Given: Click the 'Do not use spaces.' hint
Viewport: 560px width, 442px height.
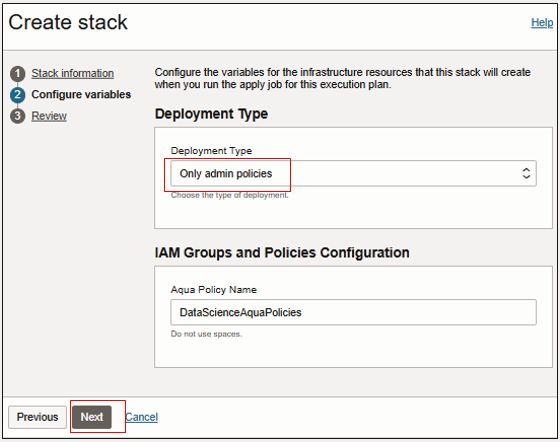Looking at the screenshot, I should [206, 334].
